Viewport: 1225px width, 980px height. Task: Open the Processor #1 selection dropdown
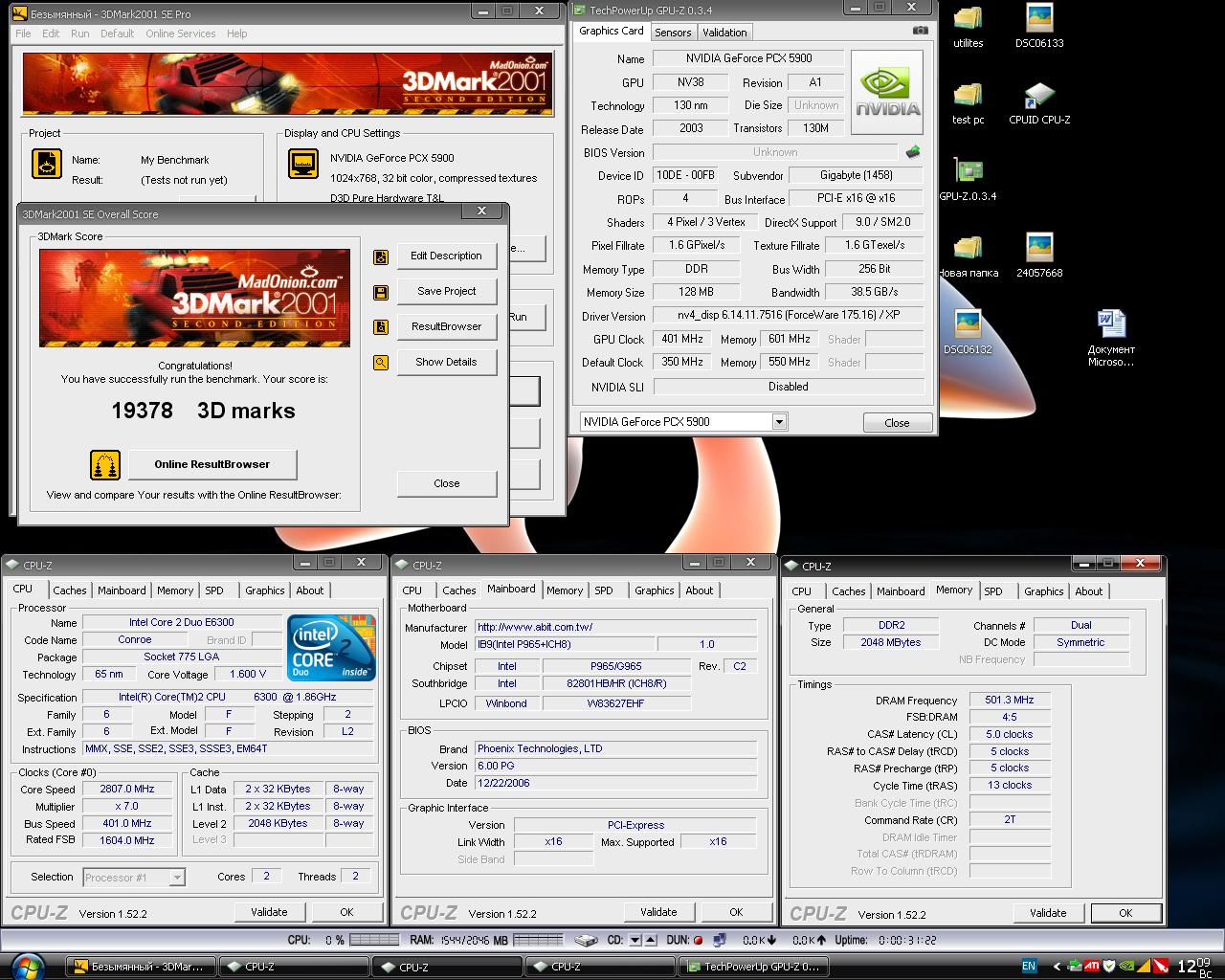(177, 878)
